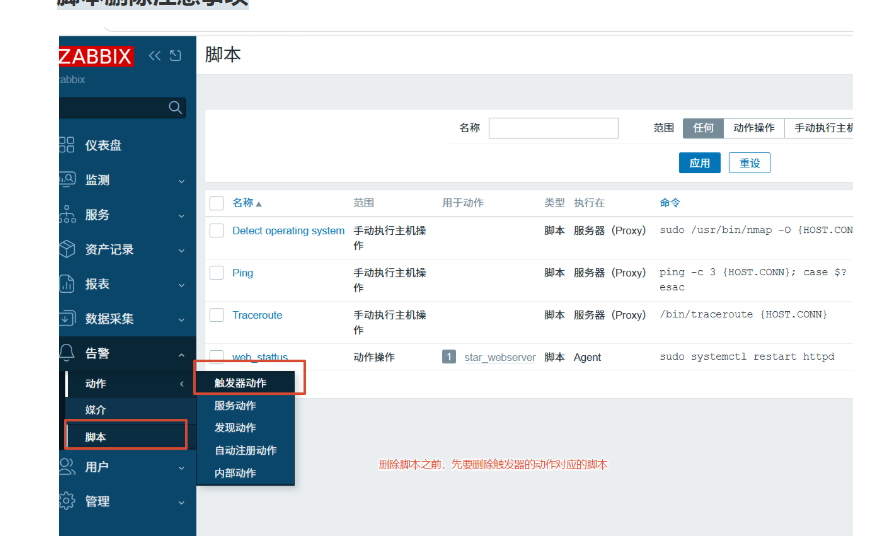Click the 监测 monitoring icon

[67, 179]
